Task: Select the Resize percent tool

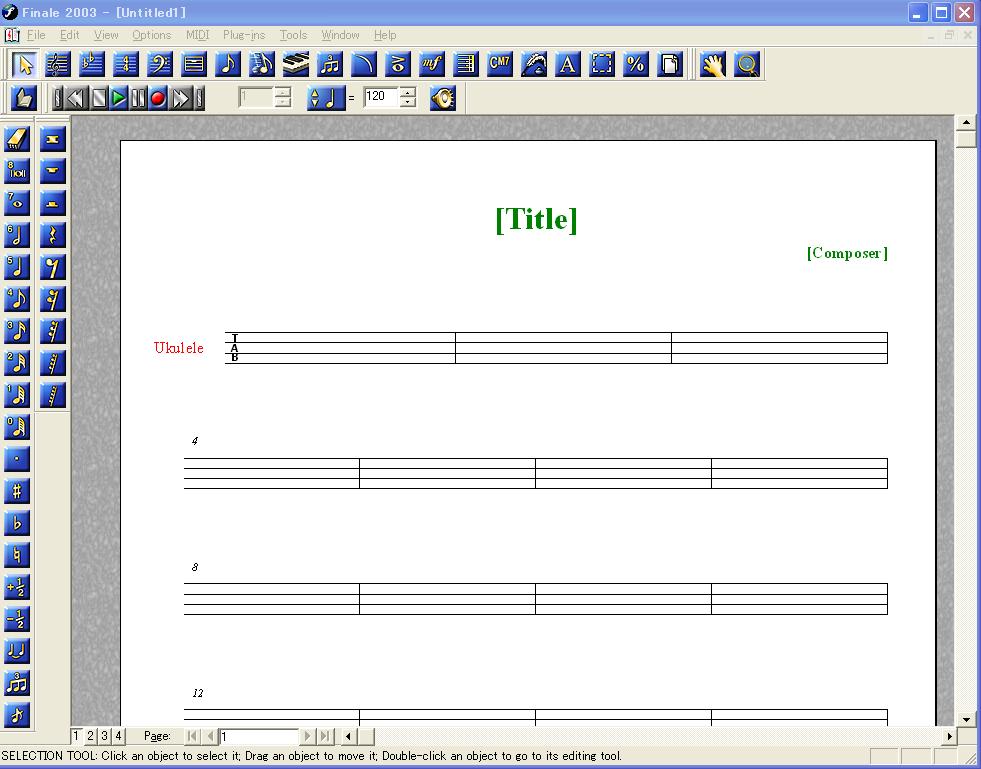Action: [x=636, y=64]
